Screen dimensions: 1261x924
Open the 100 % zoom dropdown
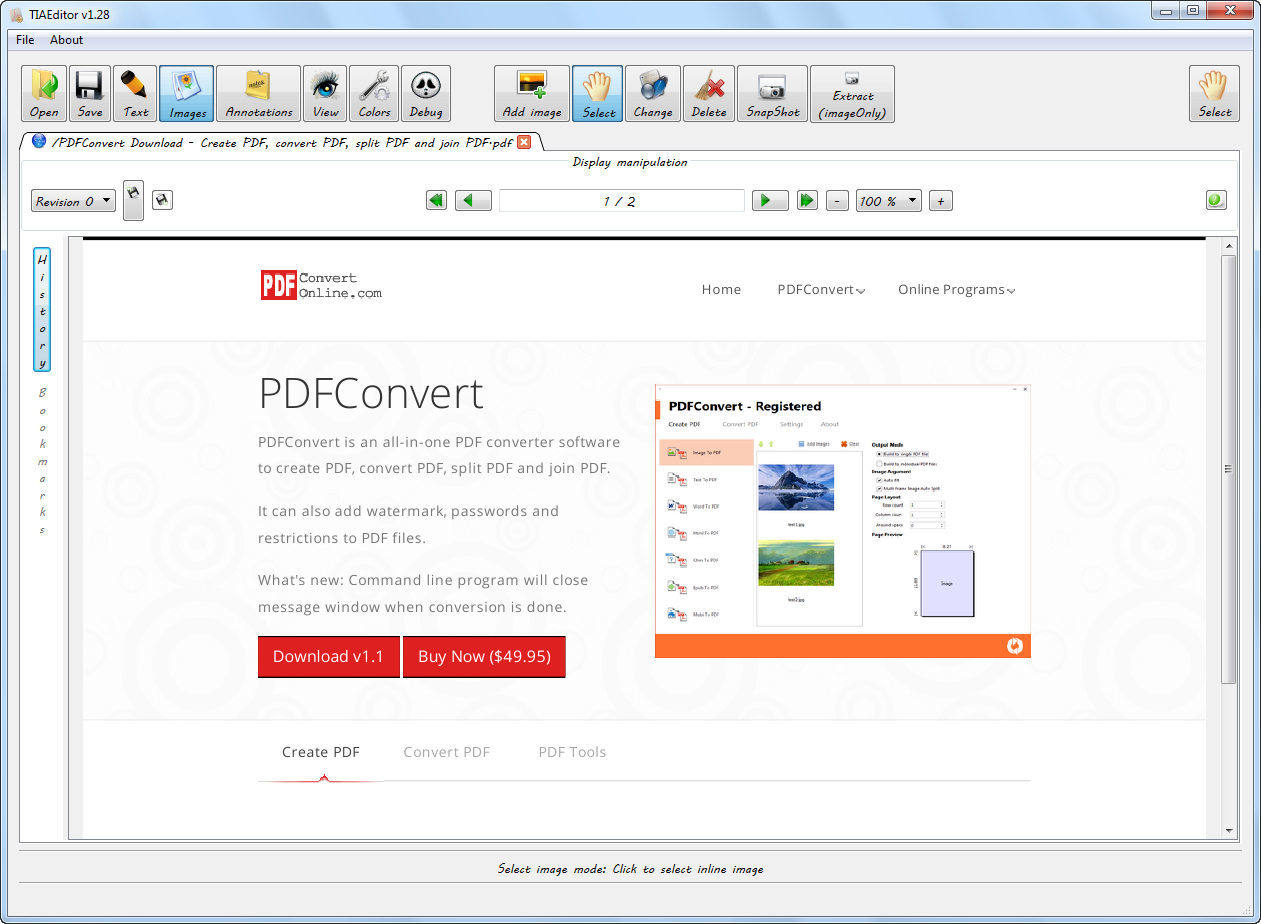point(889,201)
